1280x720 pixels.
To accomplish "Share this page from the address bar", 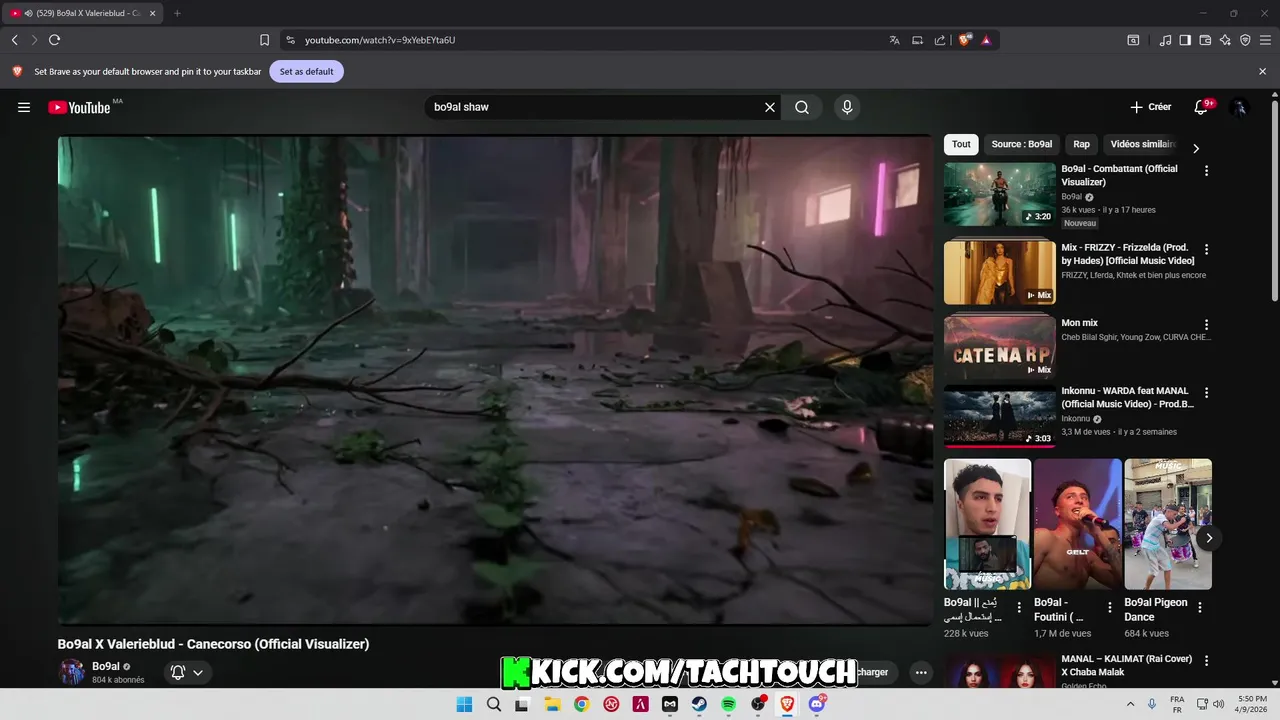I will 940,40.
